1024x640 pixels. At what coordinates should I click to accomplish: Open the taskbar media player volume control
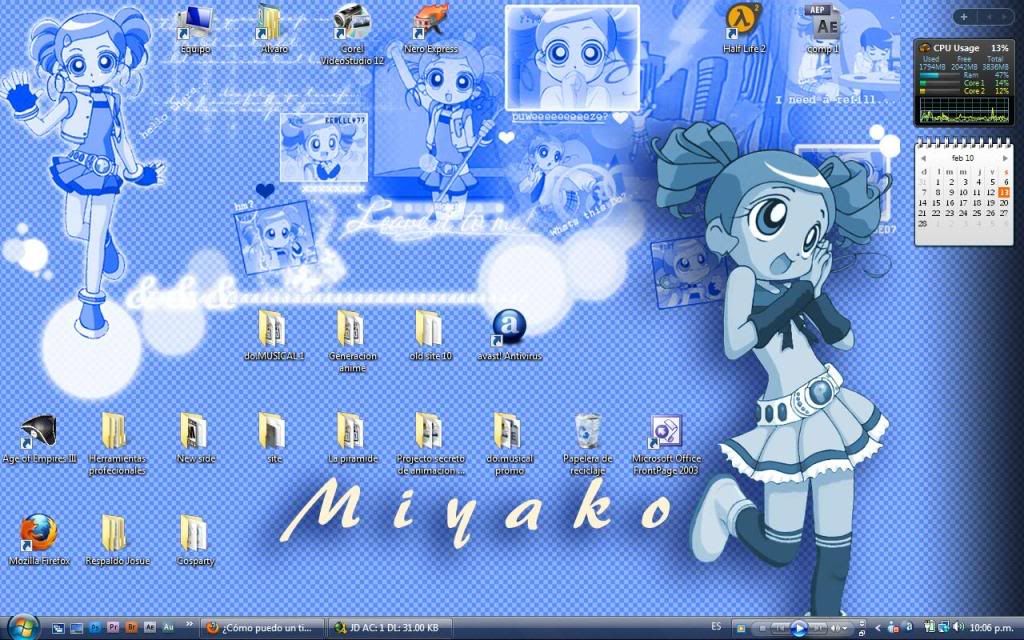tap(837, 628)
